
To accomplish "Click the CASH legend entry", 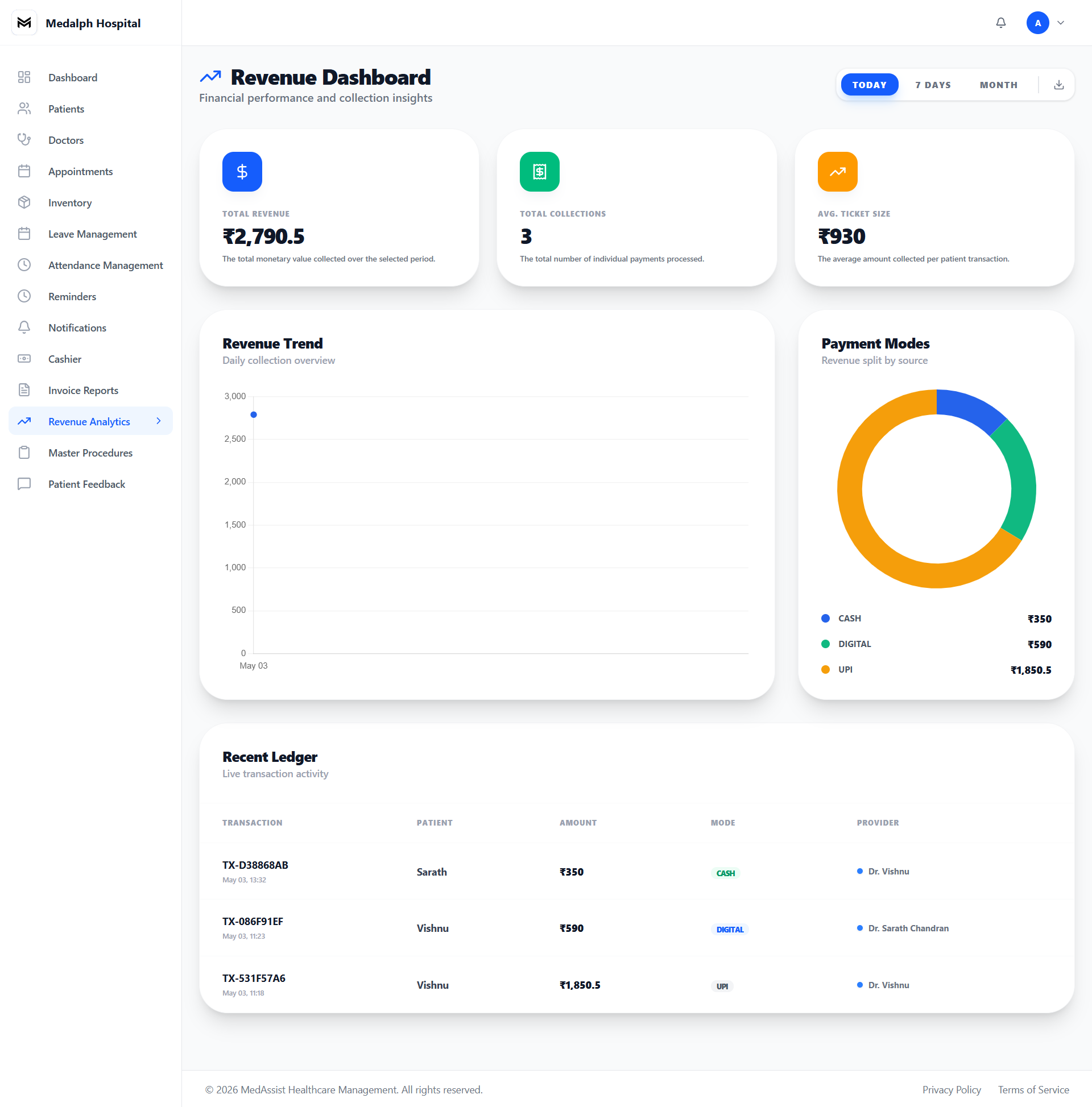I will pyautogui.click(x=936, y=618).
